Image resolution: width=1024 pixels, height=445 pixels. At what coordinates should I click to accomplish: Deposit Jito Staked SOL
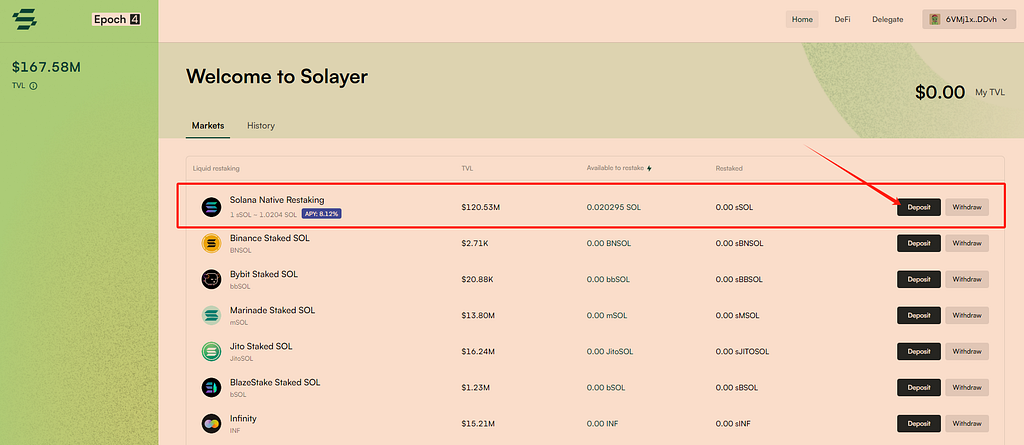coord(919,352)
